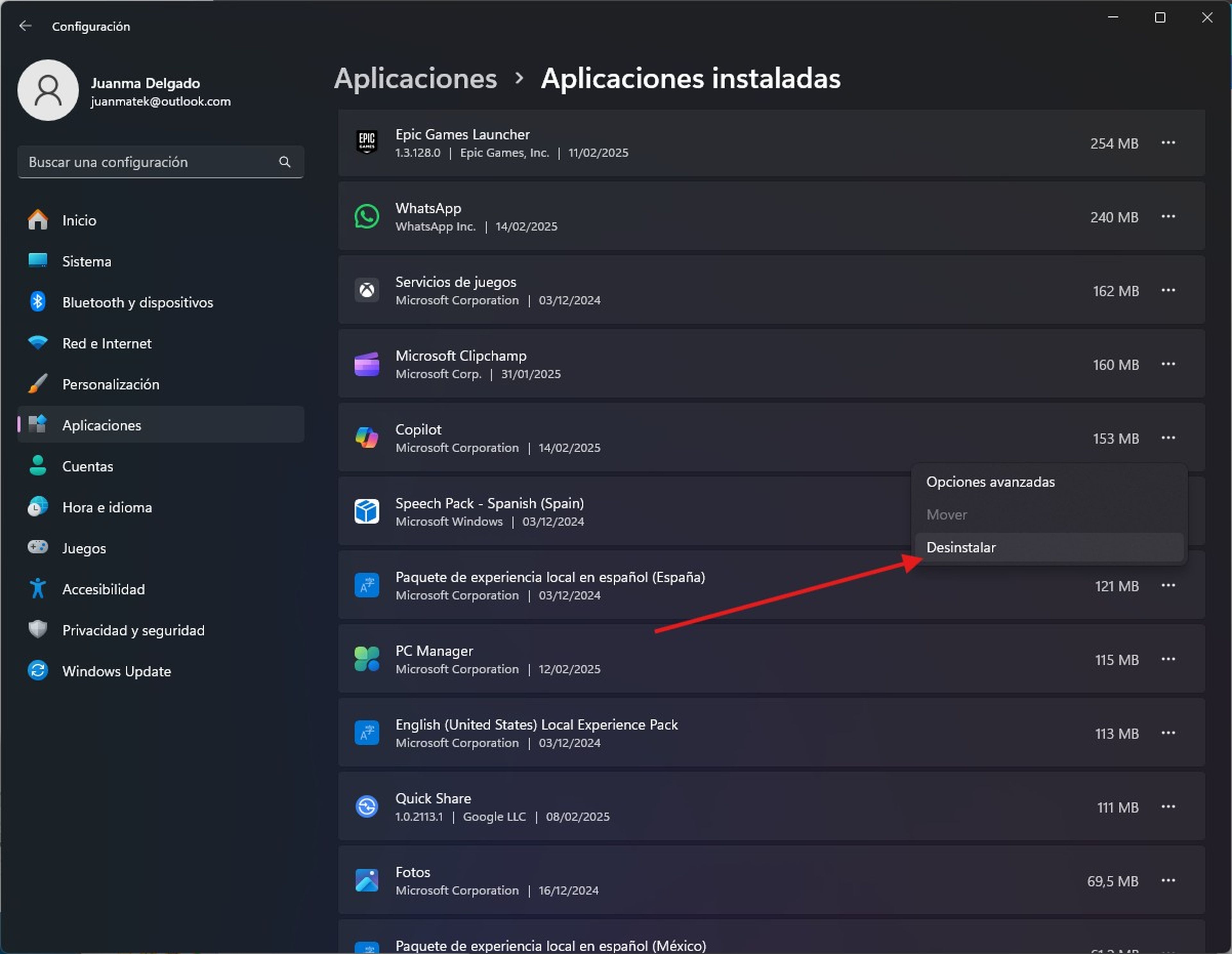Open Red e Internet settings

[161, 343]
